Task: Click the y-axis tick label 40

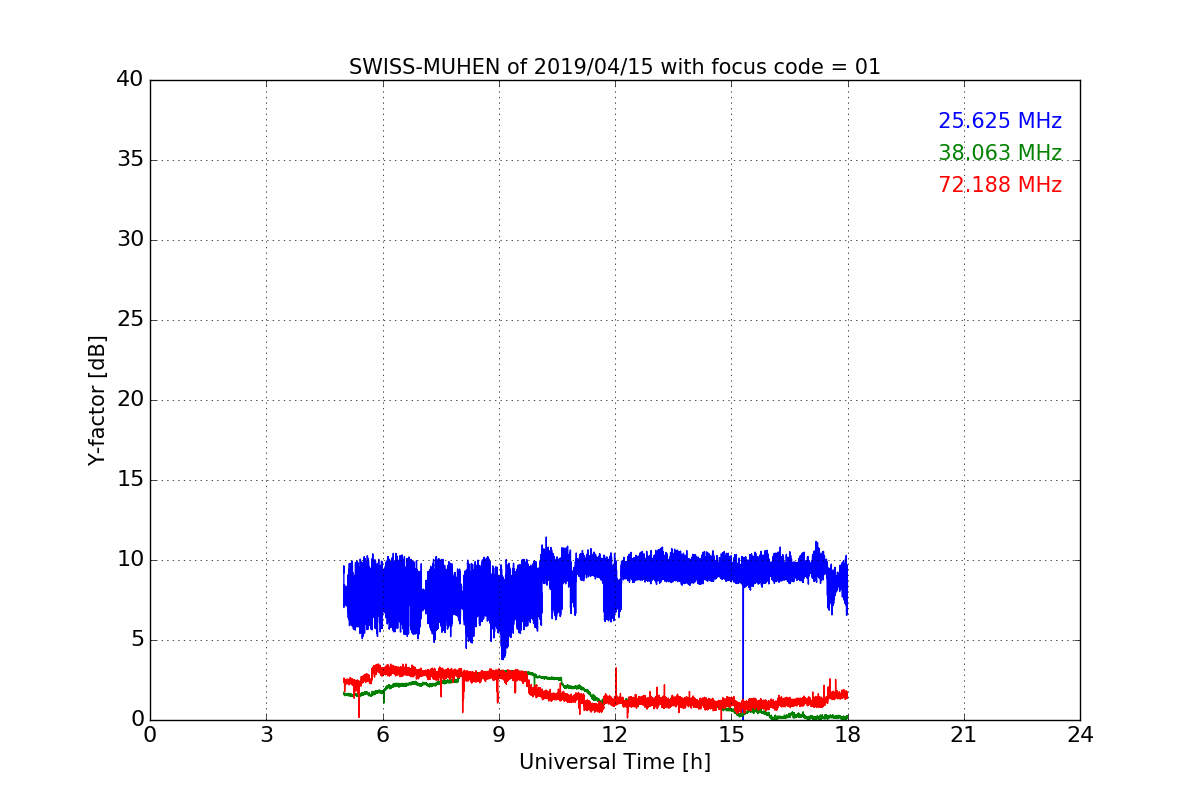Action: click(130, 80)
